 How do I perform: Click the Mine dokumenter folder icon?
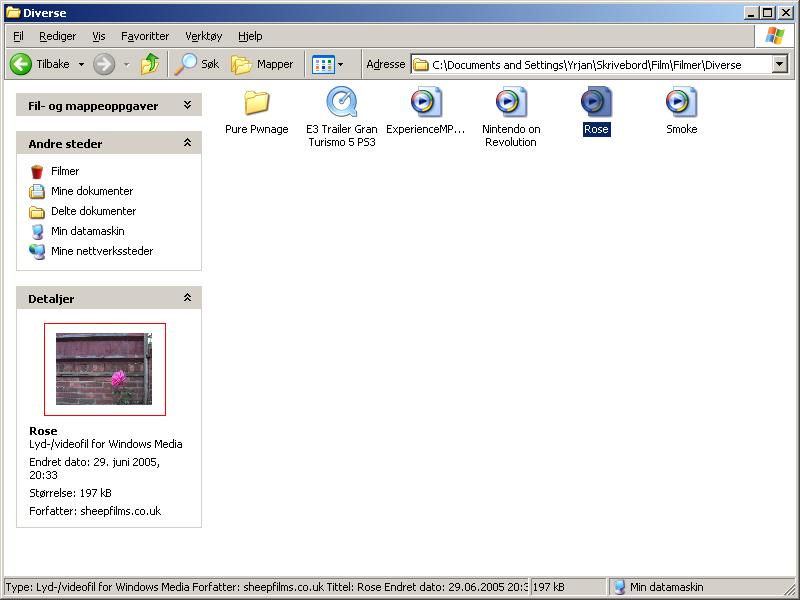pos(37,191)
